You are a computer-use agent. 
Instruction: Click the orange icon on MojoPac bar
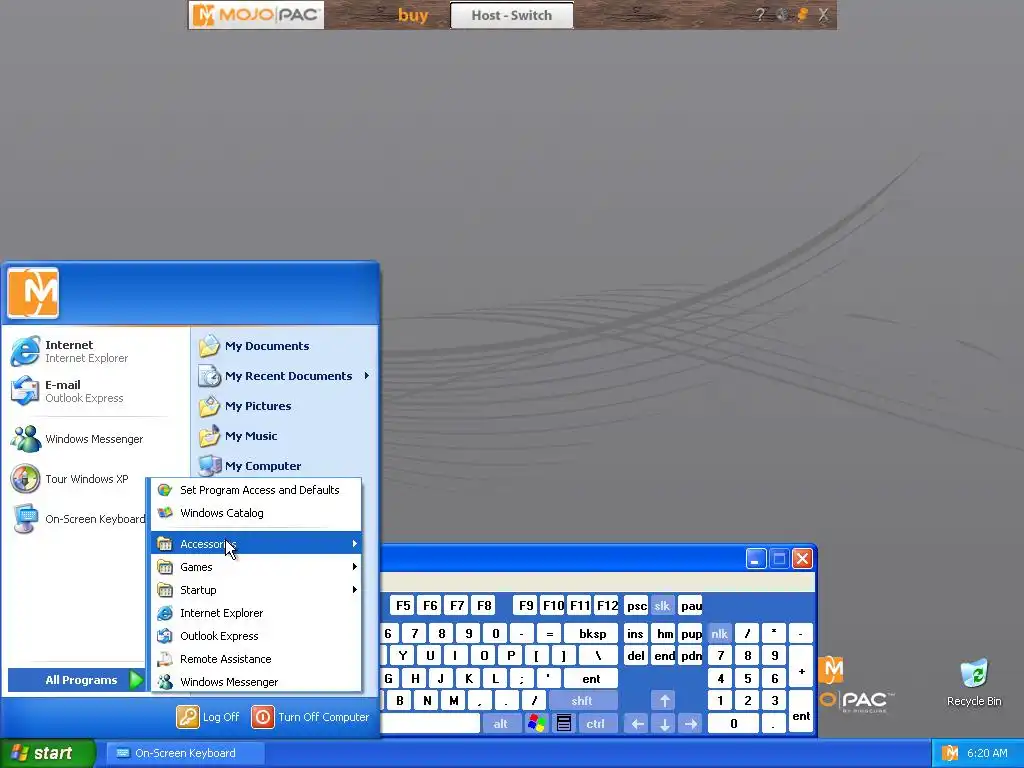point(803,15)
